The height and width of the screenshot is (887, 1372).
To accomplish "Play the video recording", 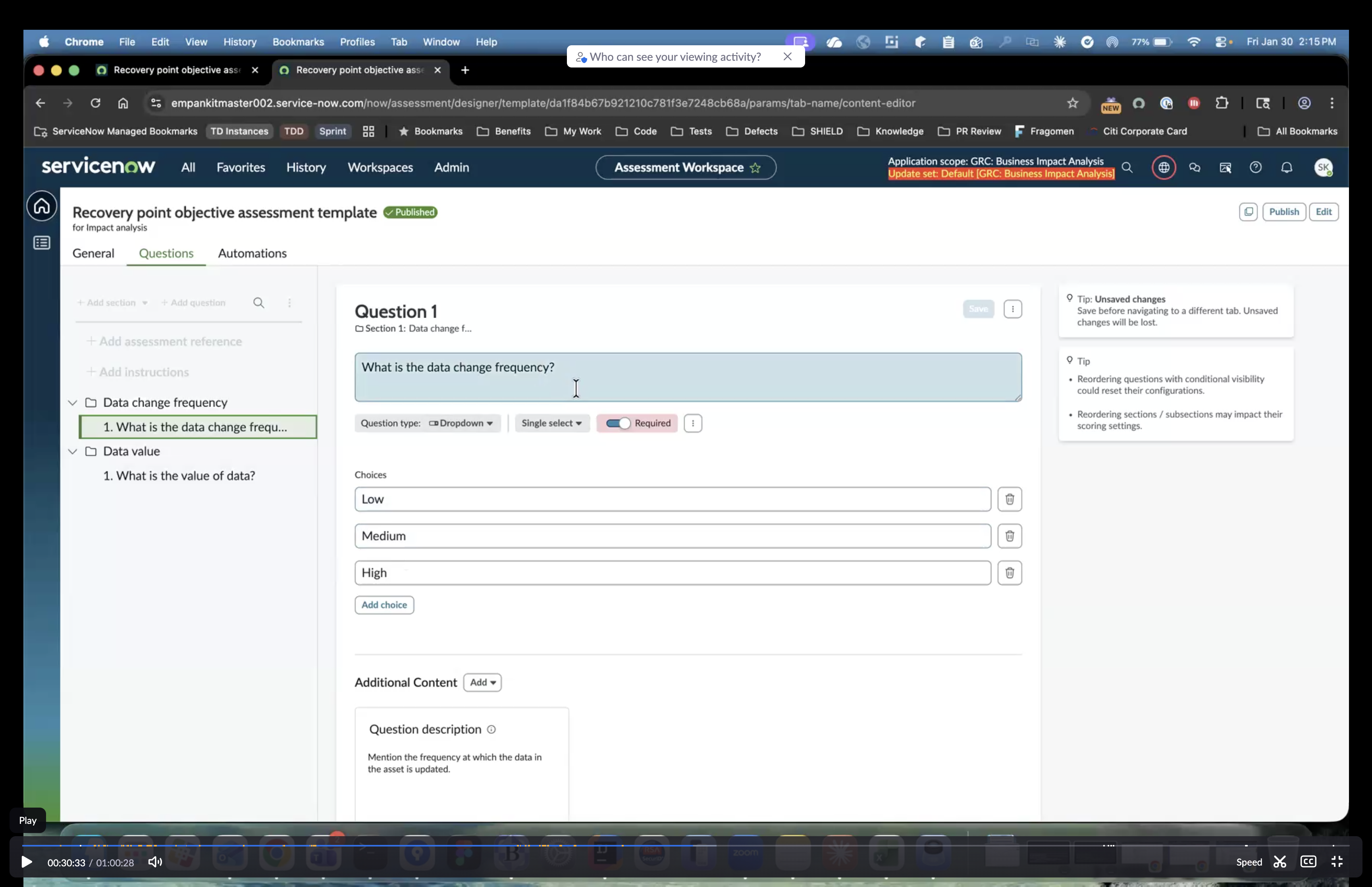I will coord(27,862).
